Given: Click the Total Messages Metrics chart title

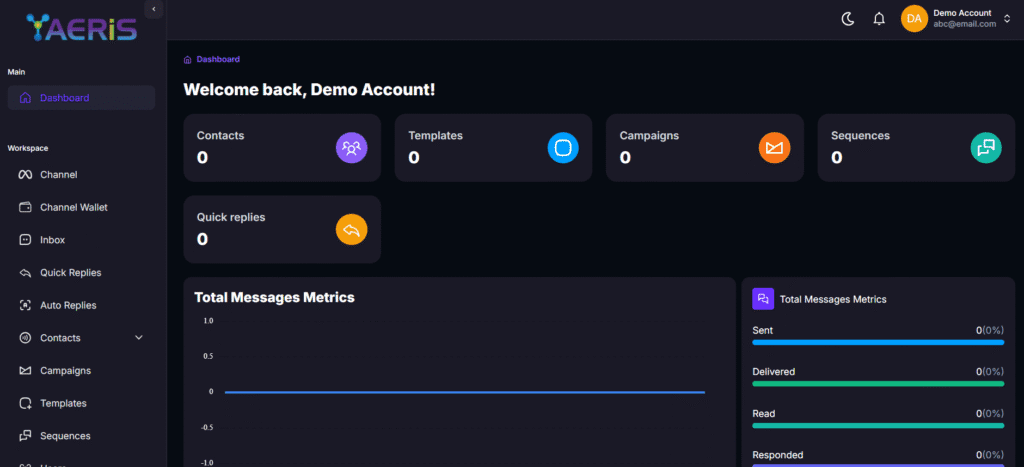Looking at the screenshot, I should pos(274,297).
